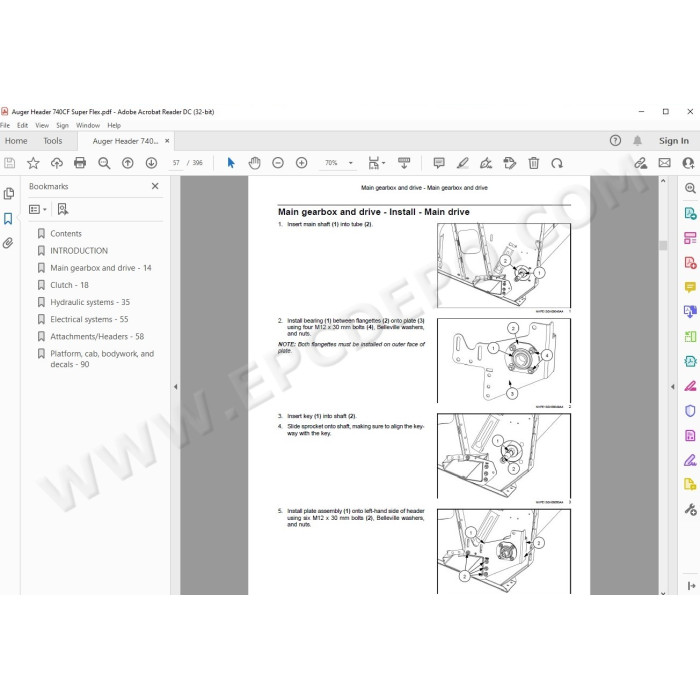
Task: Open the Sign menu
Action: pos(62,125)
